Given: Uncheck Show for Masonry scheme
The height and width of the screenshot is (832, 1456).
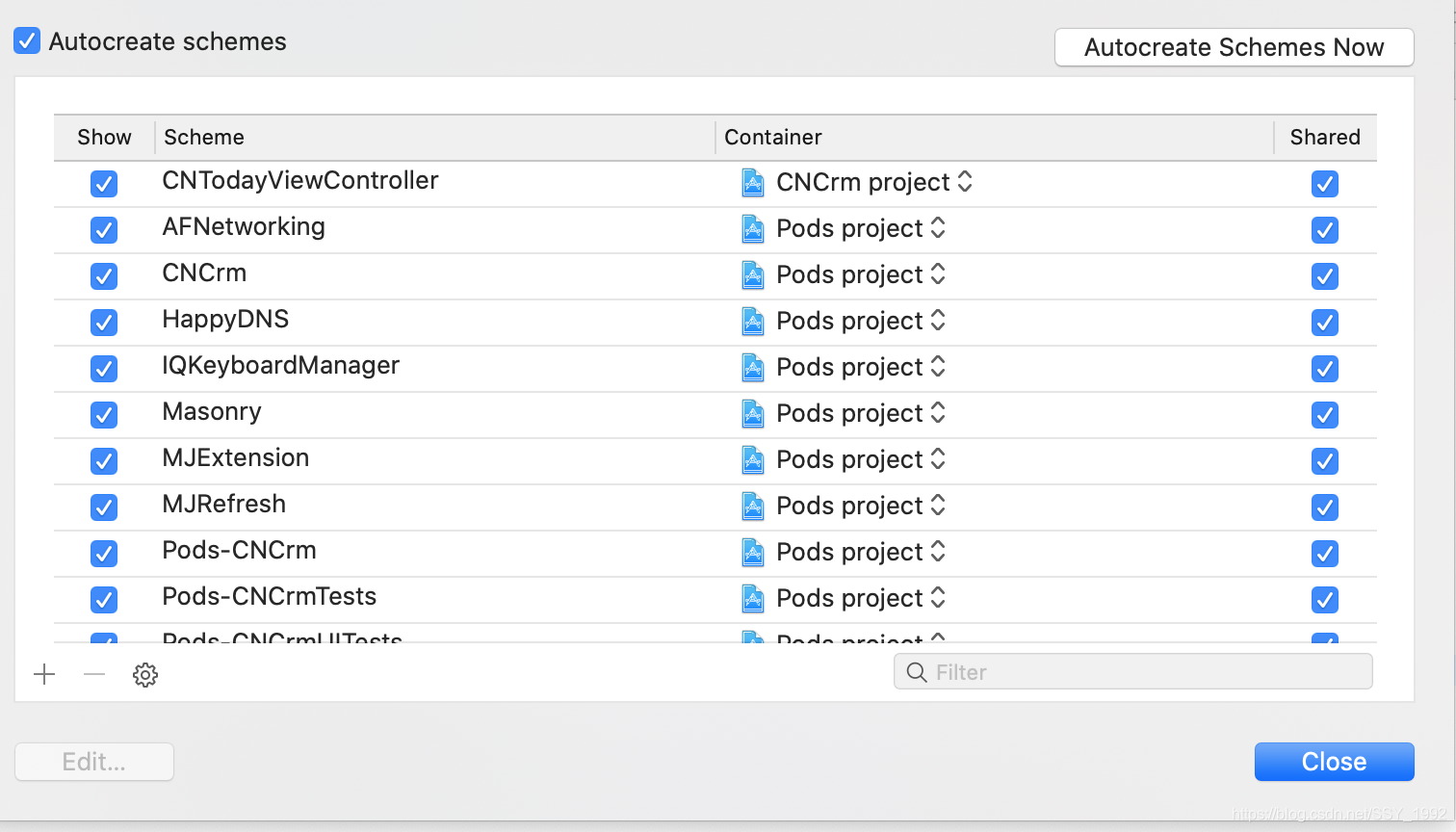Looking at the screenshot, I should [x=104, y=415].
